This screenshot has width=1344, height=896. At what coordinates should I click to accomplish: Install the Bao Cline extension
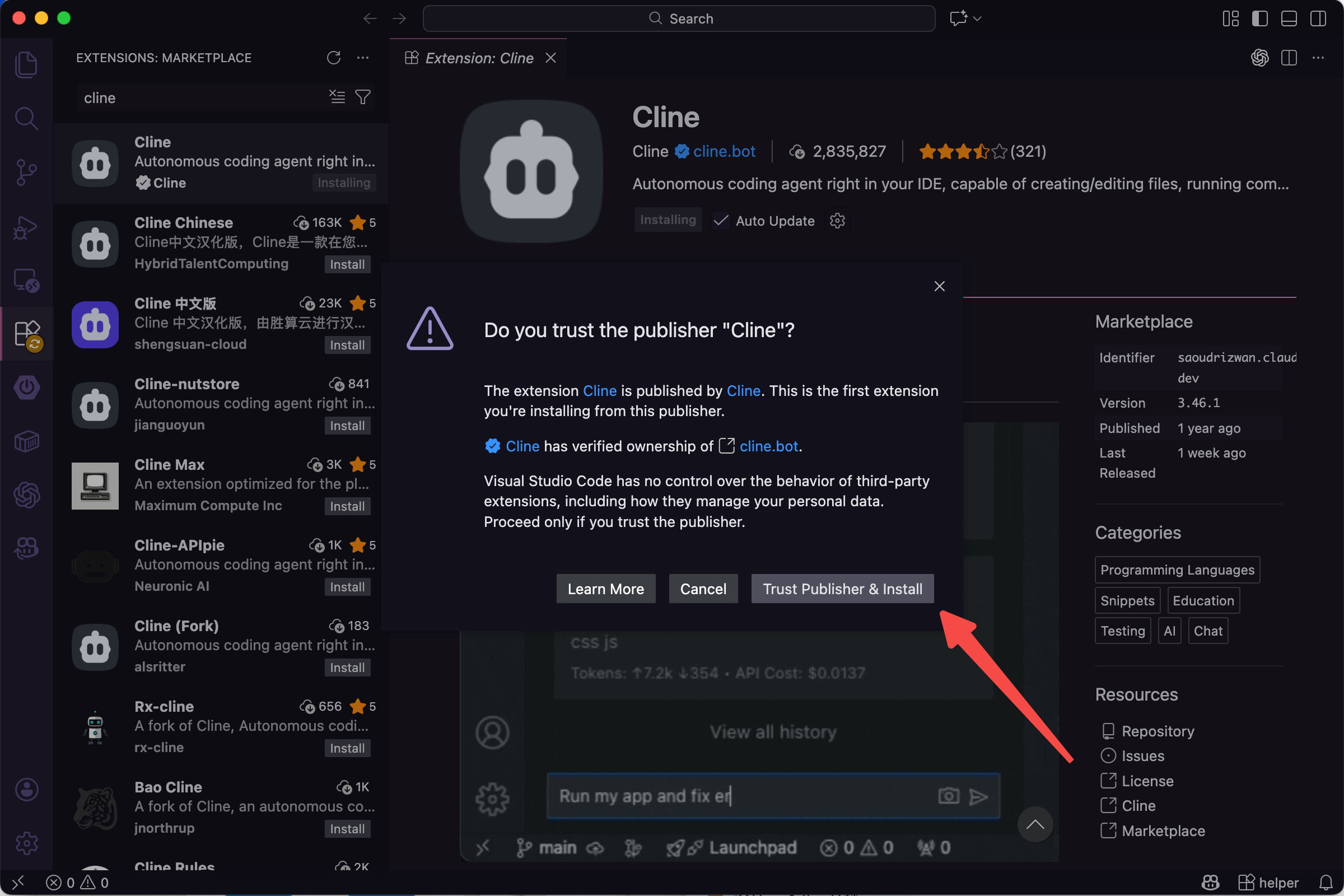coord(347,829)
